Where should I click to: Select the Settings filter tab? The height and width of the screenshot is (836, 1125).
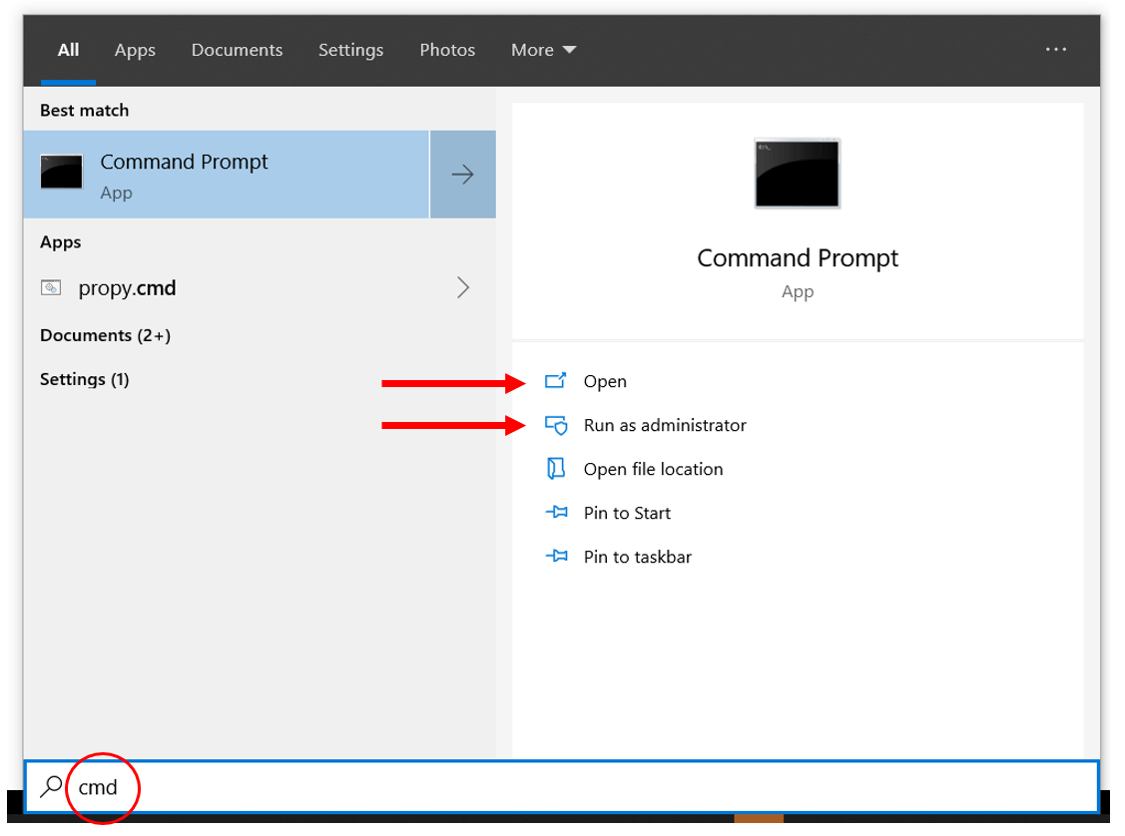tap(351, 49)
